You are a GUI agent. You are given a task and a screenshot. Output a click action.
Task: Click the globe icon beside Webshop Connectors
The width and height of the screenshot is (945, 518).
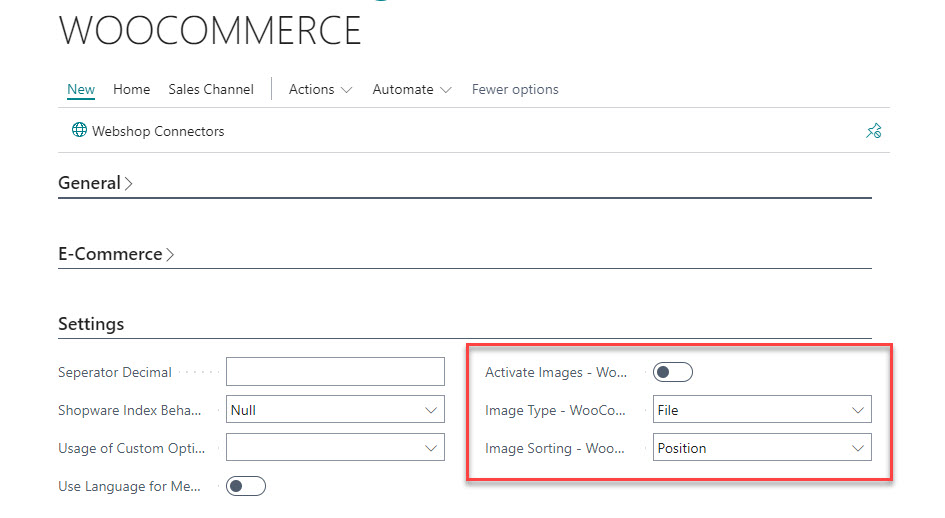pos(79,130)
